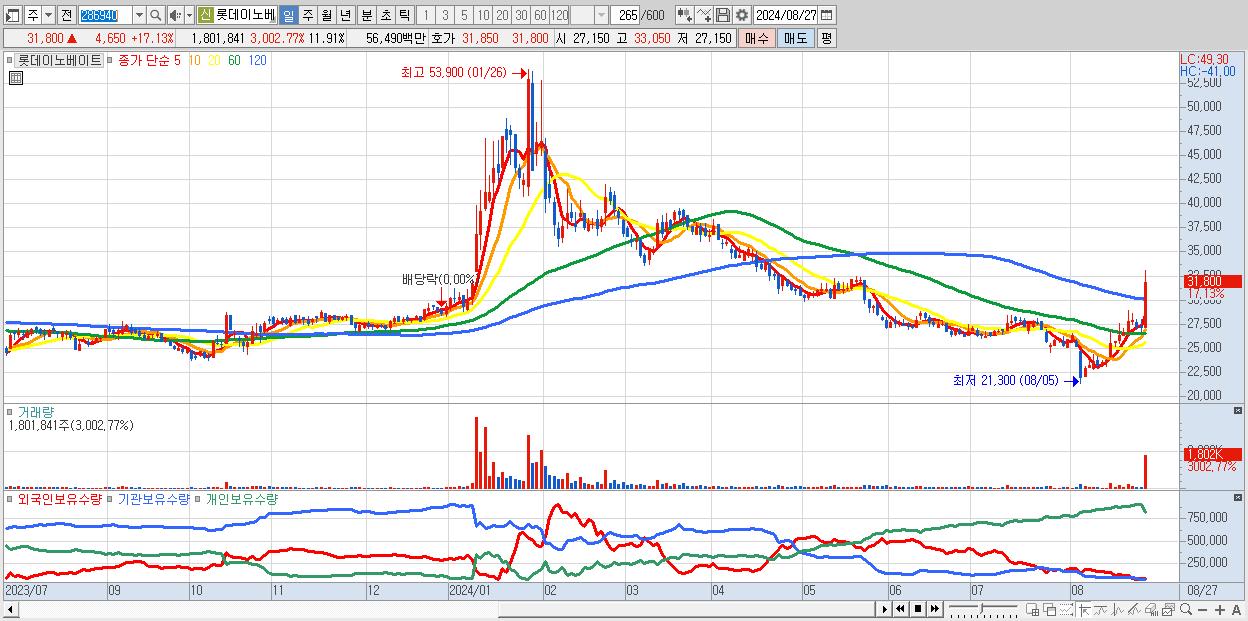
Task: Open stock search magnifier icon
Action: (156, 15)
